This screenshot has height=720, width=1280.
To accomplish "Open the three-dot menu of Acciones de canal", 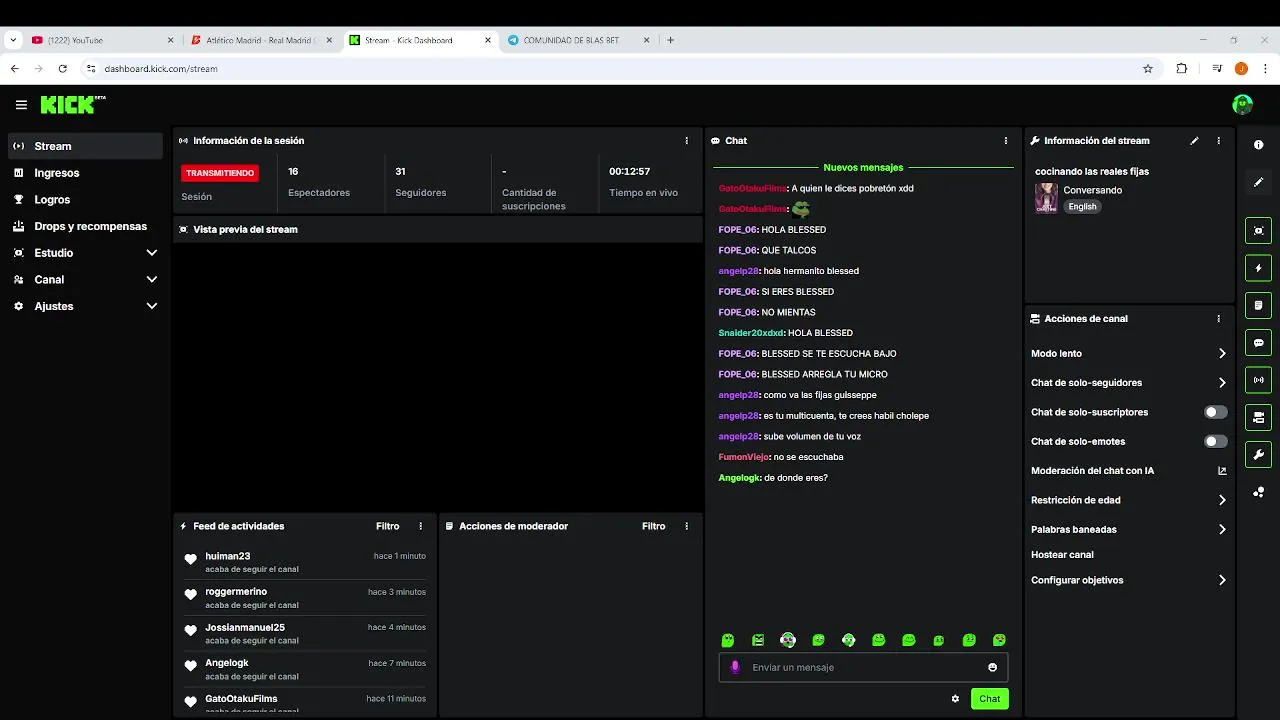I will (x=1218, y=319).
